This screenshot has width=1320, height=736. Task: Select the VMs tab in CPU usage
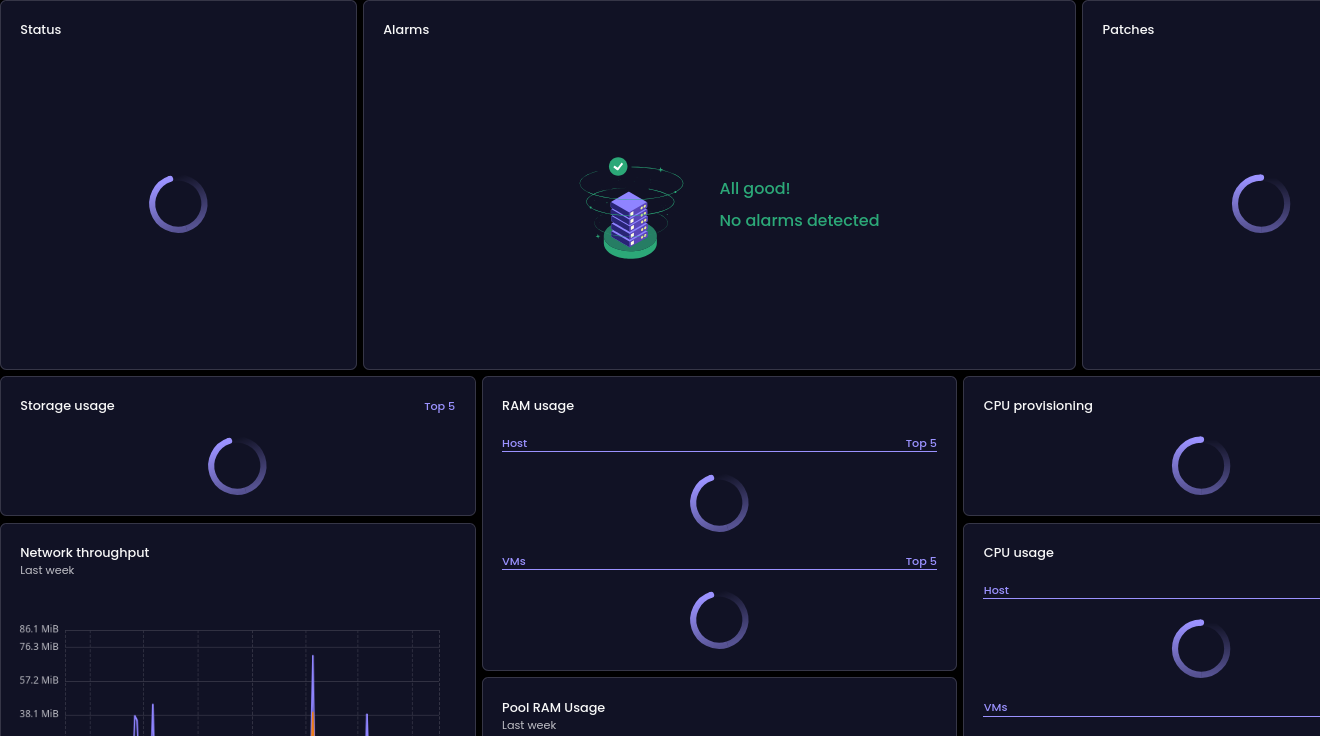click(x=996, y=707)
